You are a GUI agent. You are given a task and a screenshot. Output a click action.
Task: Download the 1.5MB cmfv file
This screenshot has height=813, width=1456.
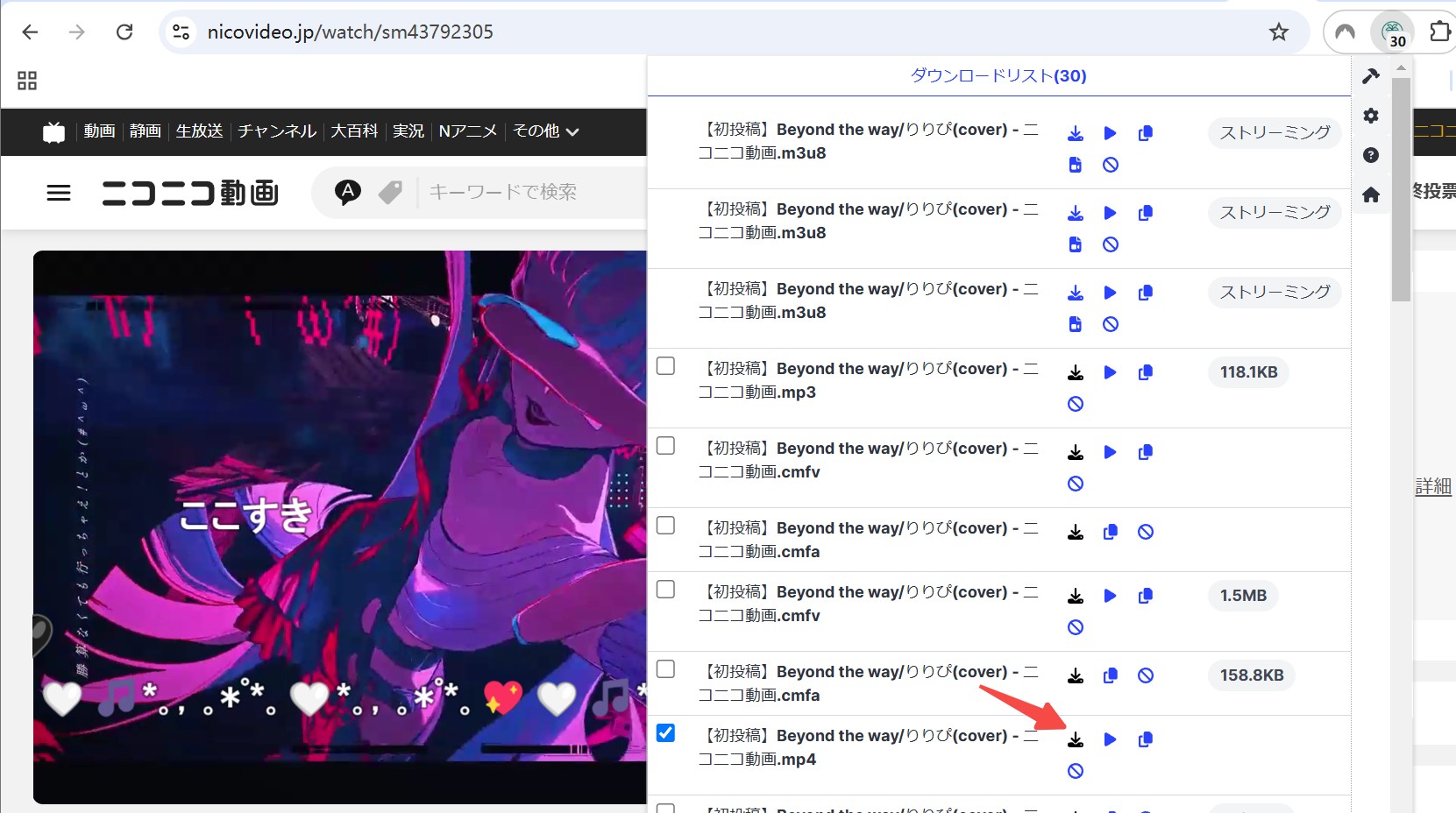(1076, 596)
